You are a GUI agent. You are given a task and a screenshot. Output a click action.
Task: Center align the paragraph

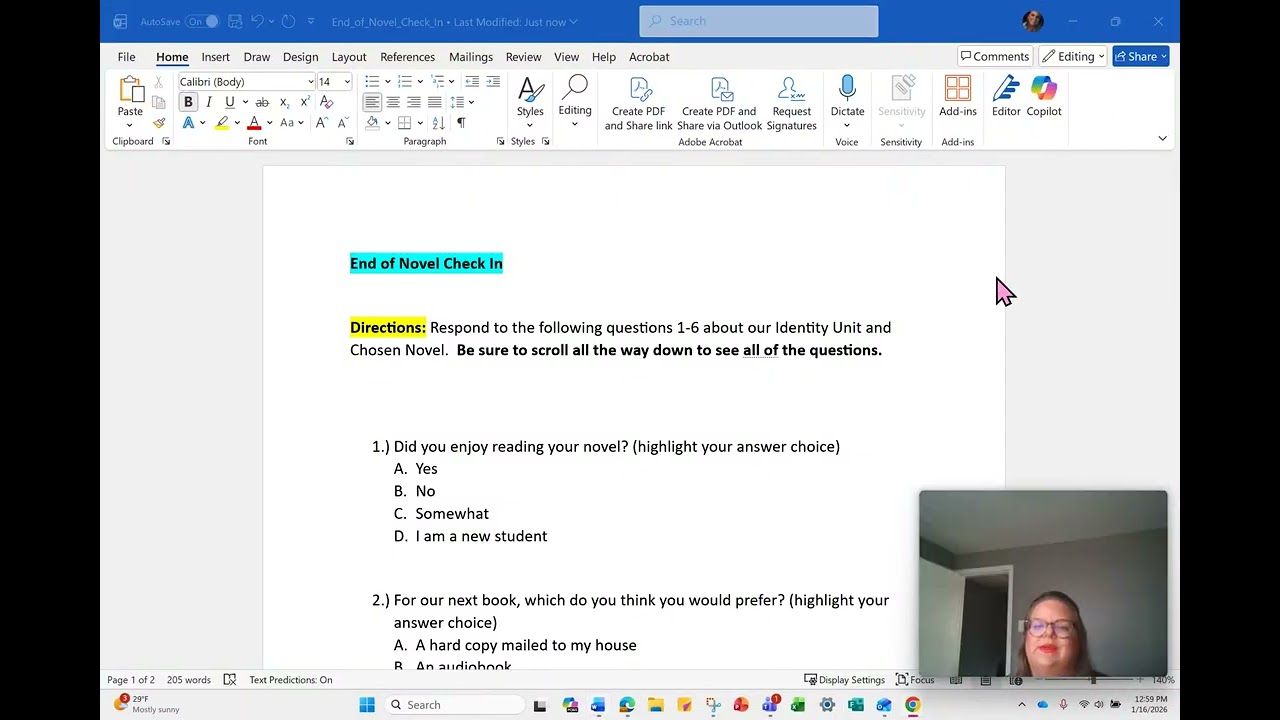point(393,102)
